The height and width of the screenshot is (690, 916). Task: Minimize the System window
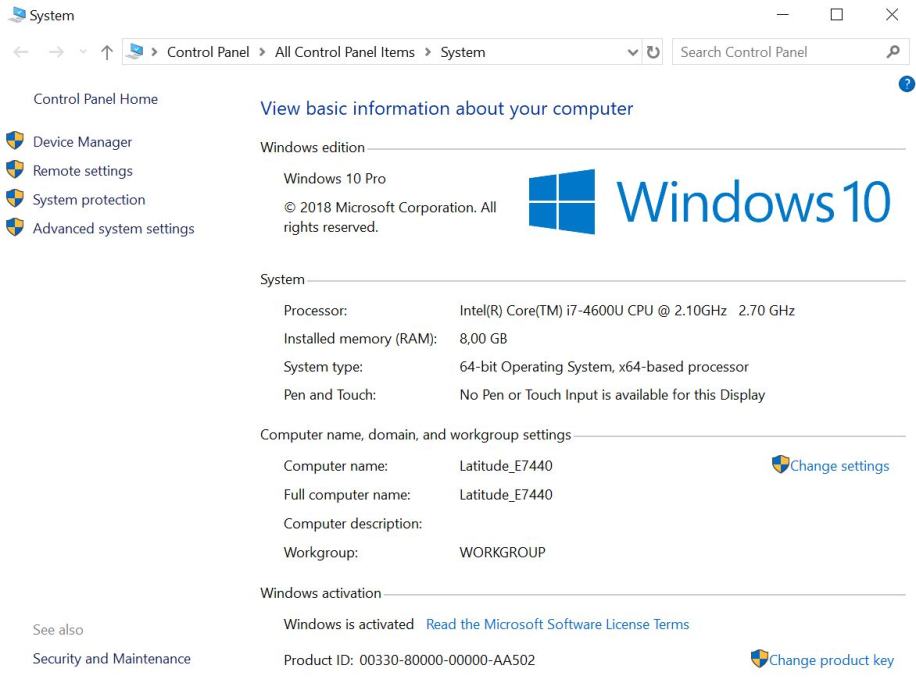pyautogui.click(x=783, y=15)
